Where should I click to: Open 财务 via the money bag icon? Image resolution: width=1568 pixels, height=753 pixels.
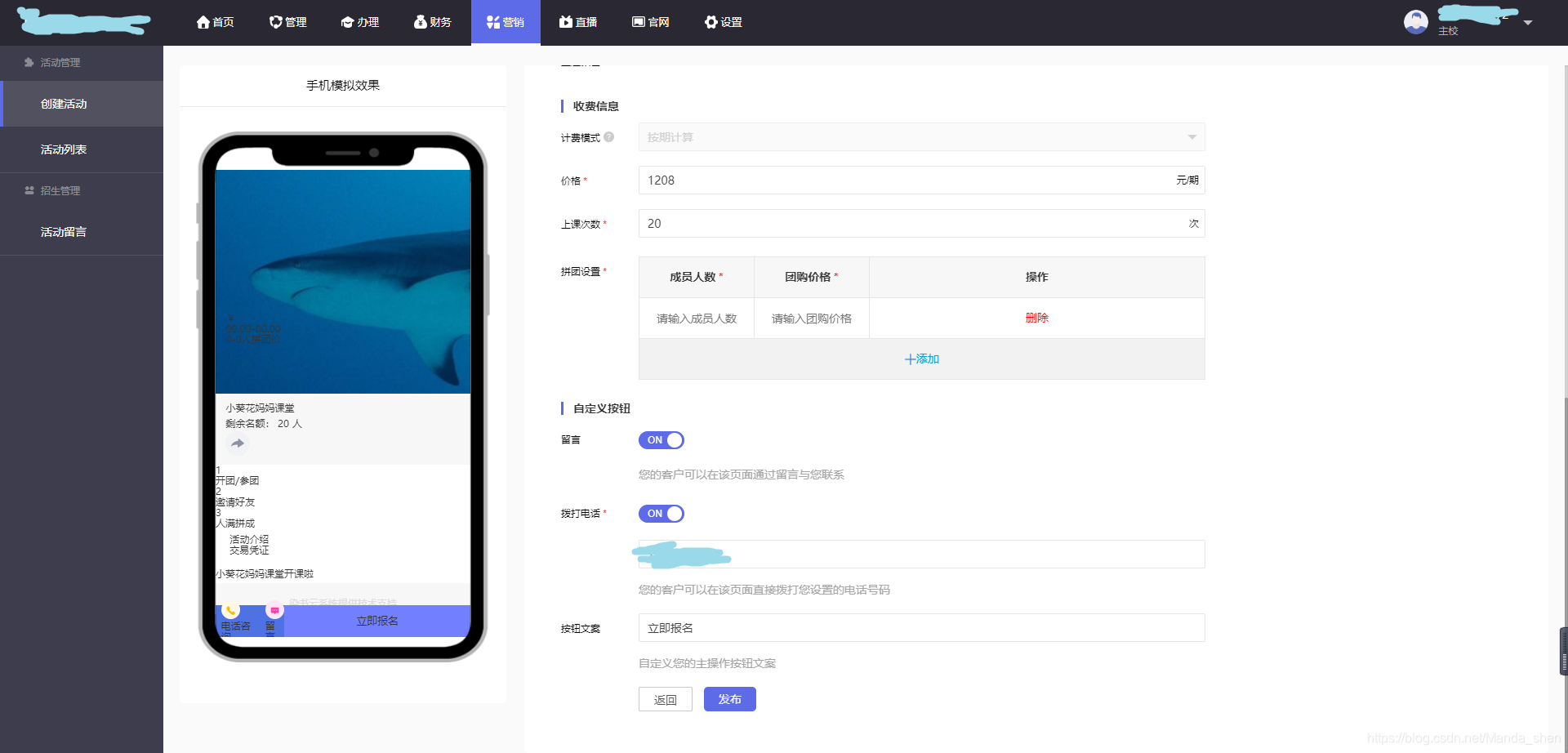pyautogui.click(x=420, y=21)
